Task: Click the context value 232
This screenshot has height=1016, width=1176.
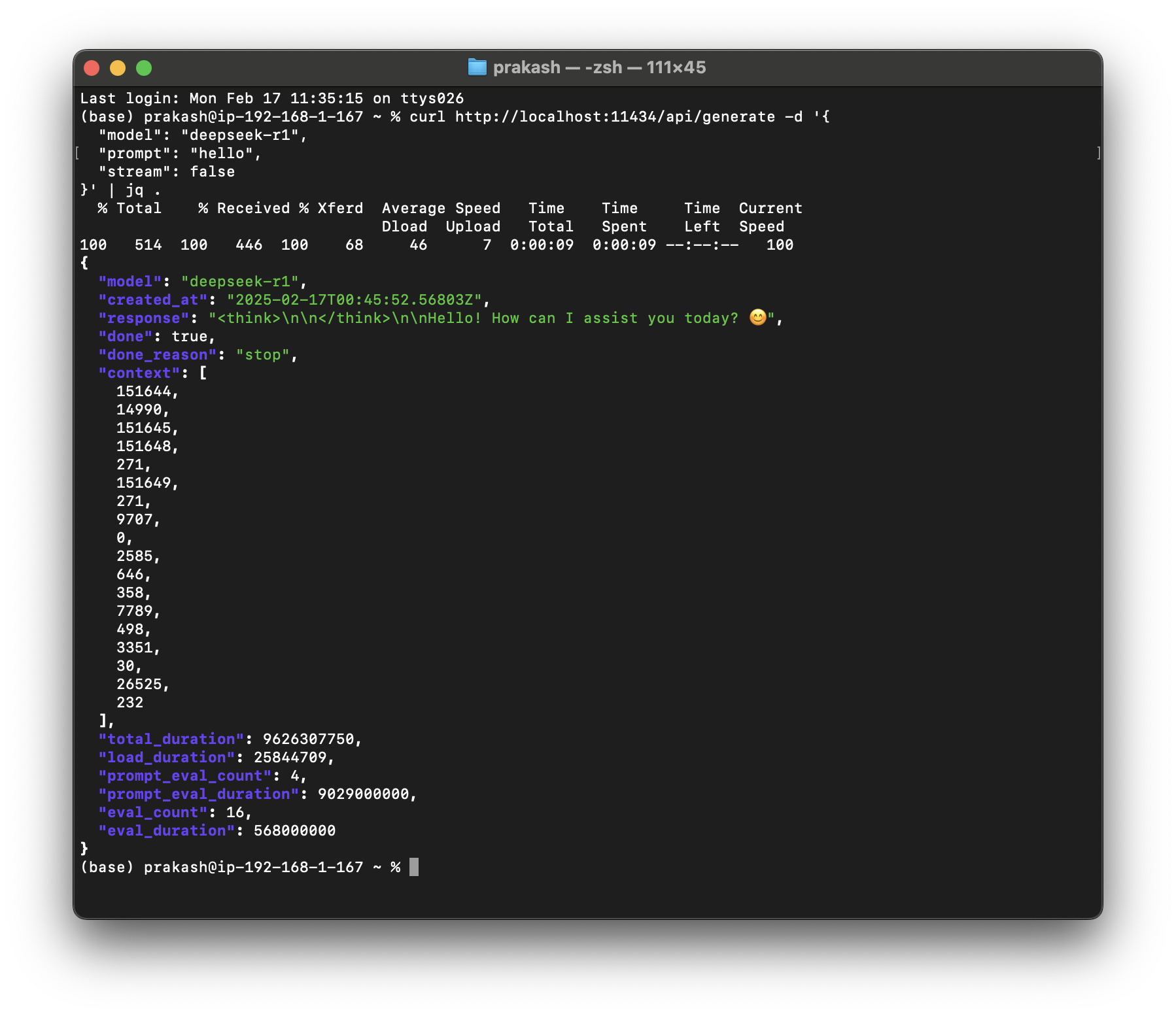Action: [130, 703]
